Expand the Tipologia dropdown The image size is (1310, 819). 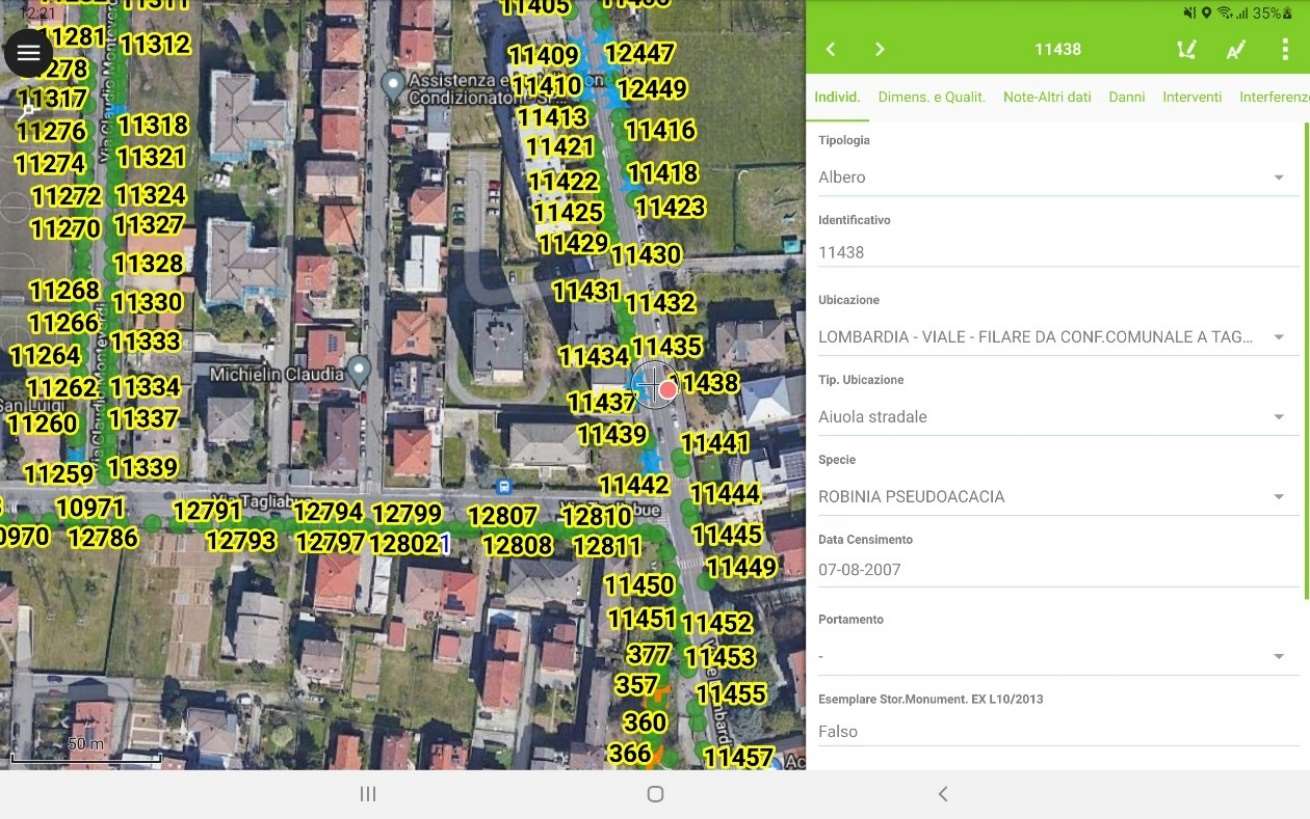[1278, 178]
